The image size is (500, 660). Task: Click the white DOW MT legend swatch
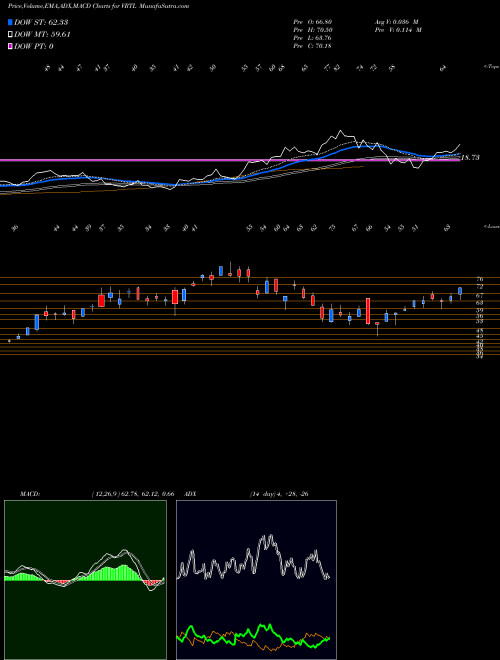11,35
